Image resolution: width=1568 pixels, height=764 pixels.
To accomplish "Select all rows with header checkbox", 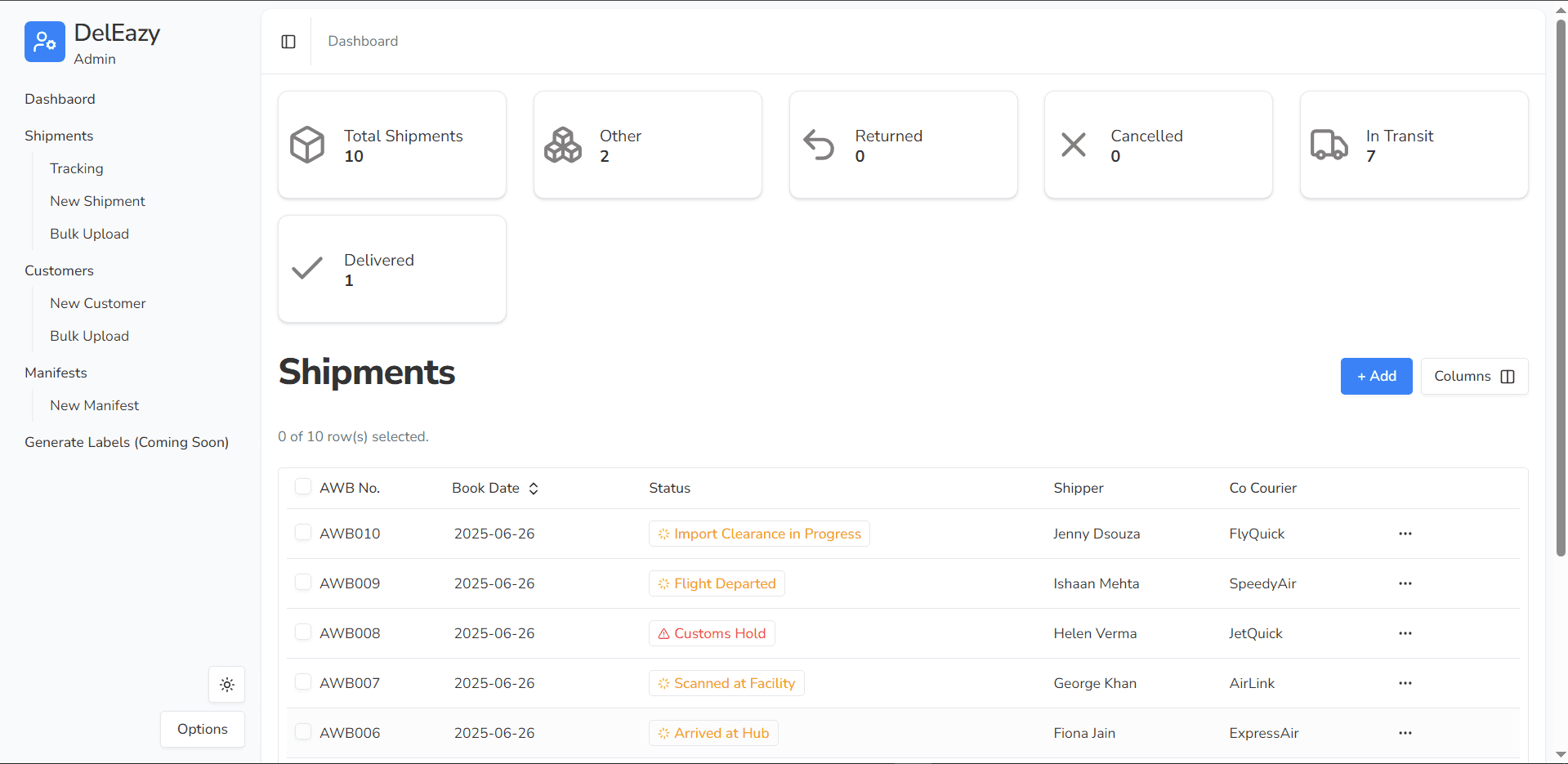I will (303, 487).
